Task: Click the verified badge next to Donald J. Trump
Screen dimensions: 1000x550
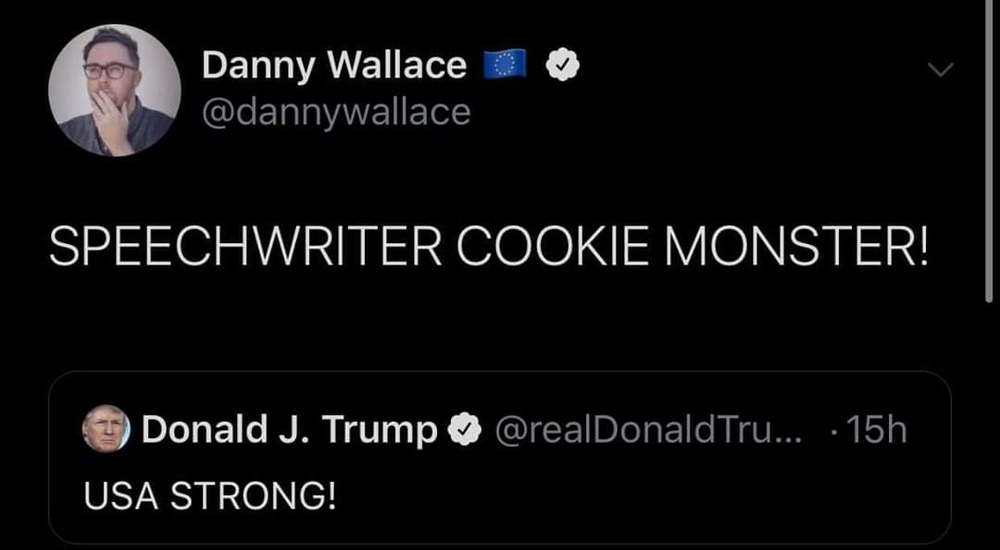Action: tap(461, 431)
